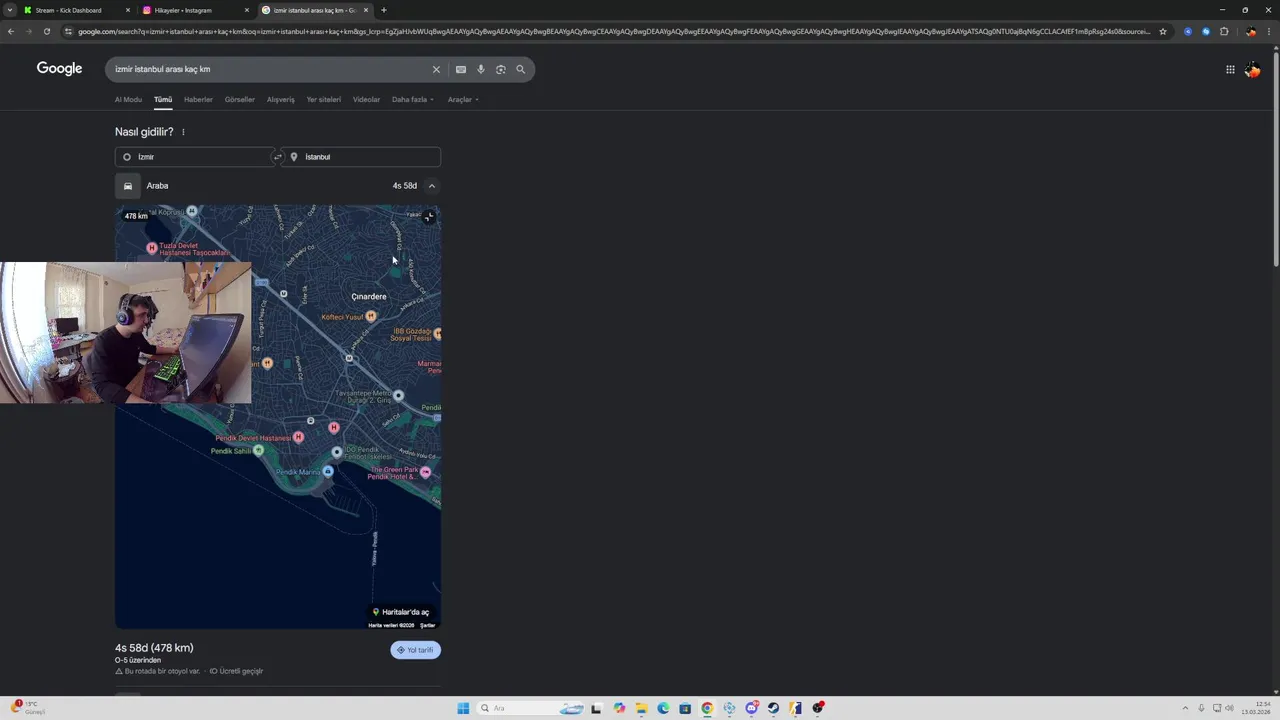
Task: Edit the İstanbul destination field
Action: click(361, 157)
